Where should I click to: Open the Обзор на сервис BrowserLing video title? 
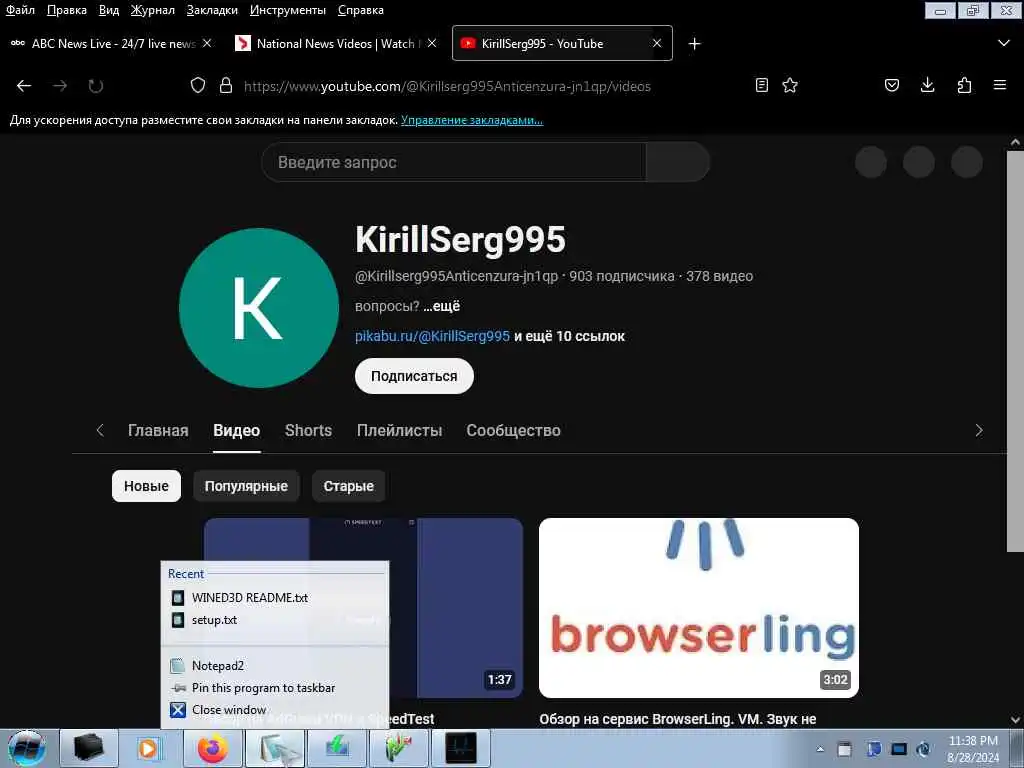tap(678, 719)
